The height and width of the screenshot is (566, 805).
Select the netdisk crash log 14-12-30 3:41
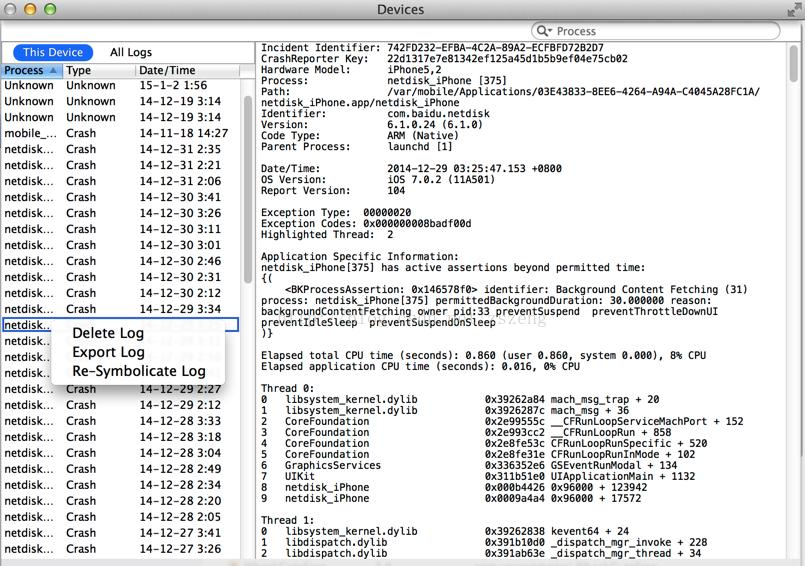coord(121,197)
